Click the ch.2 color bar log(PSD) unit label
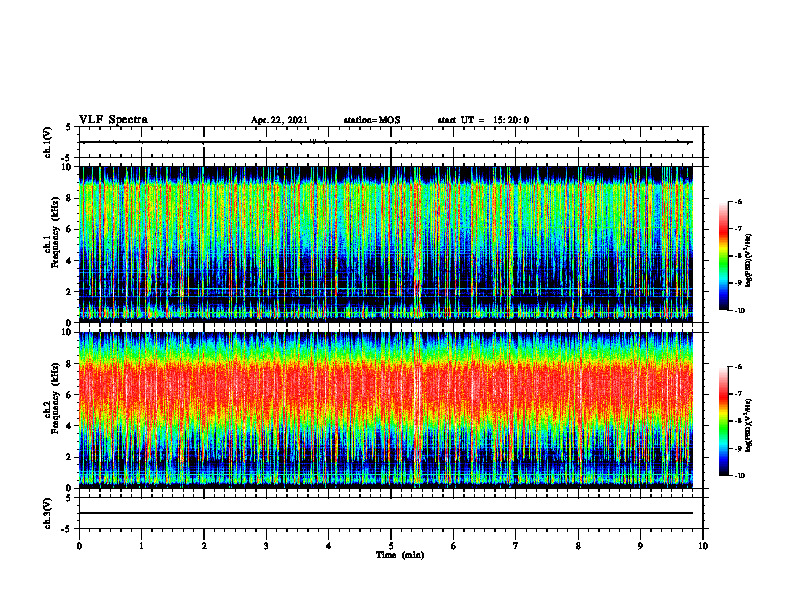The image size is (792, 612). 749,425
